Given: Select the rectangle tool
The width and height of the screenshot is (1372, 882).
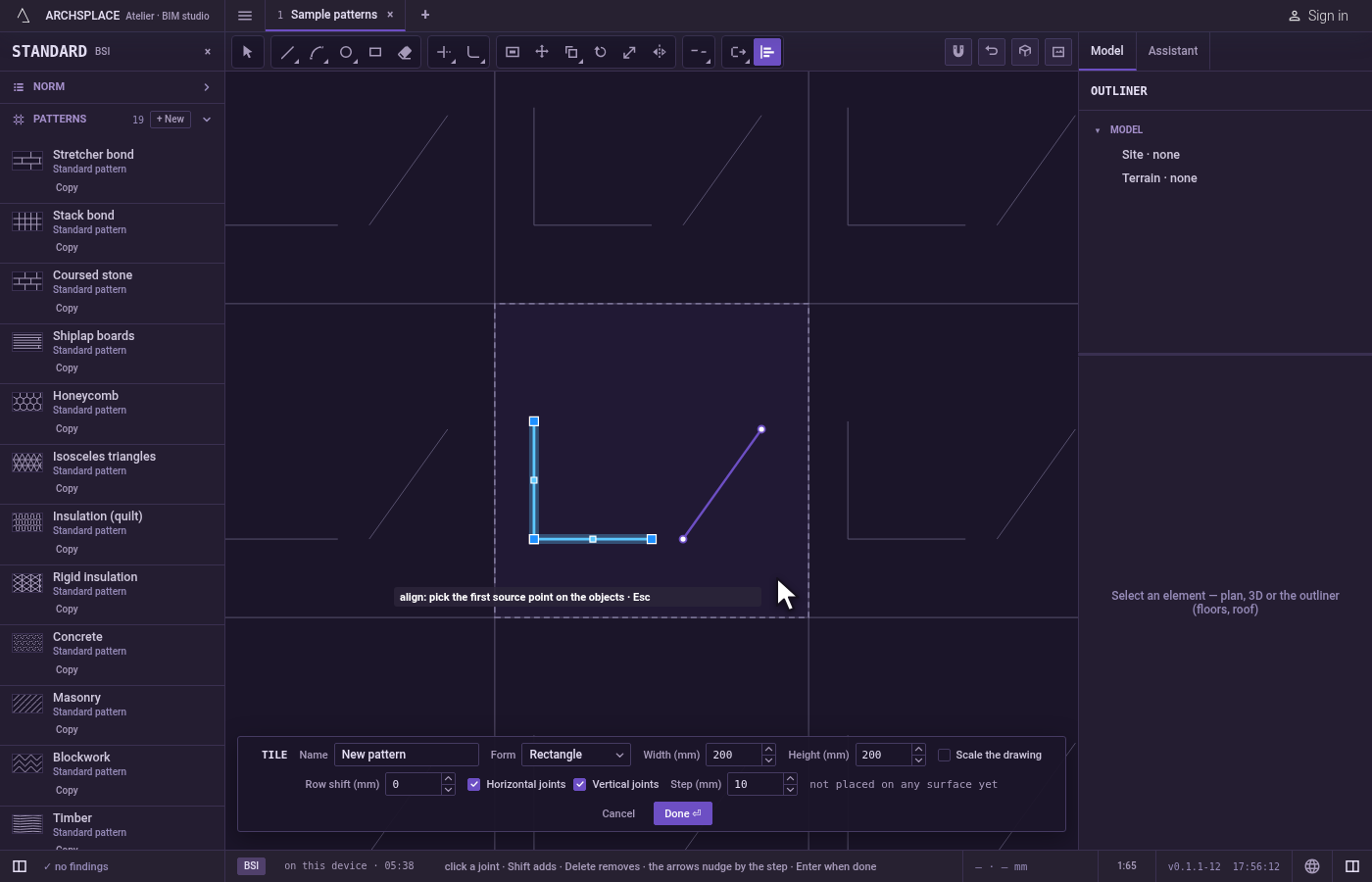Looking at the screenshot, I should [375, 52].
